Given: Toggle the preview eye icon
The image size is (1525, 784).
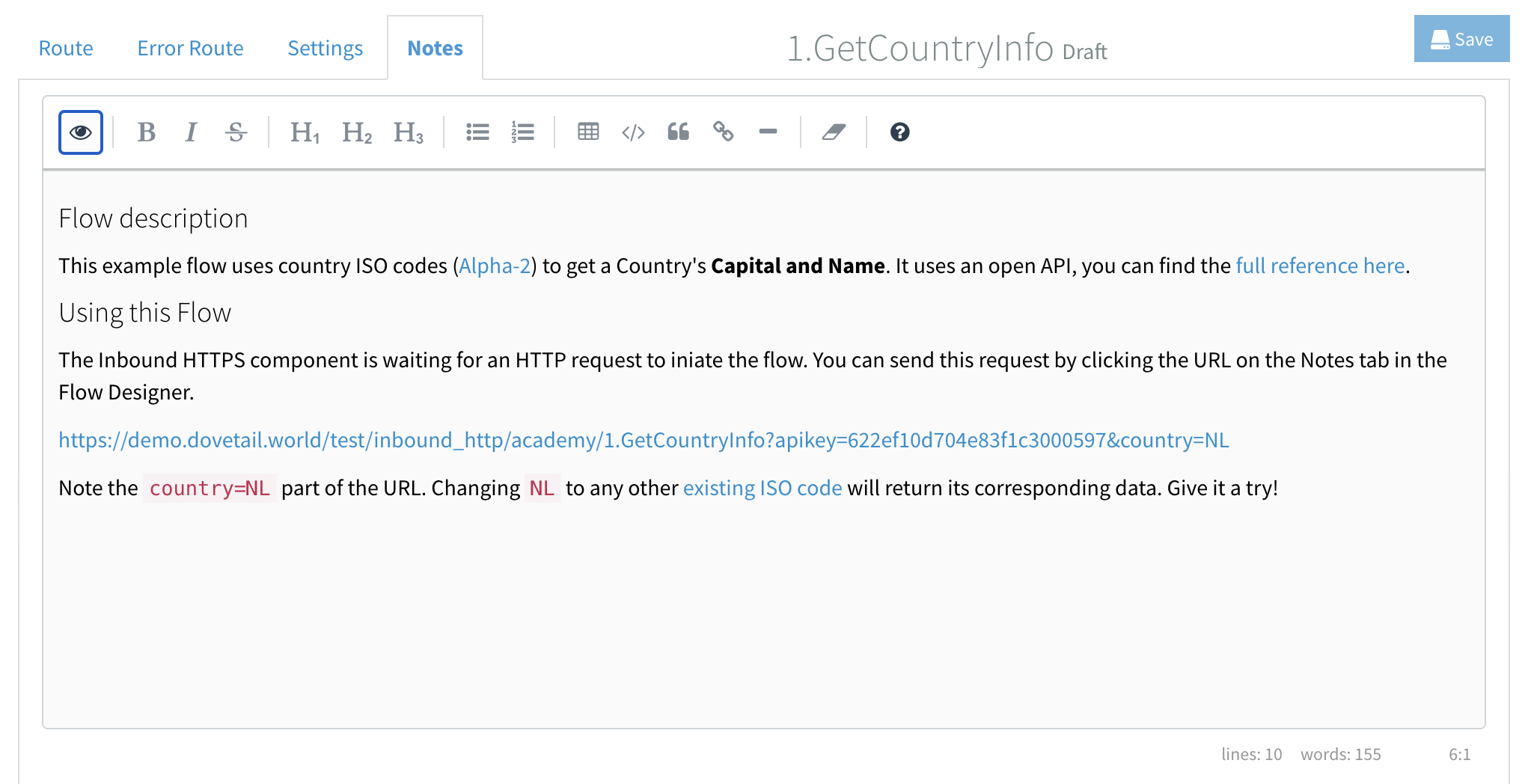Looking at the screenshot, I should (81, 132).
